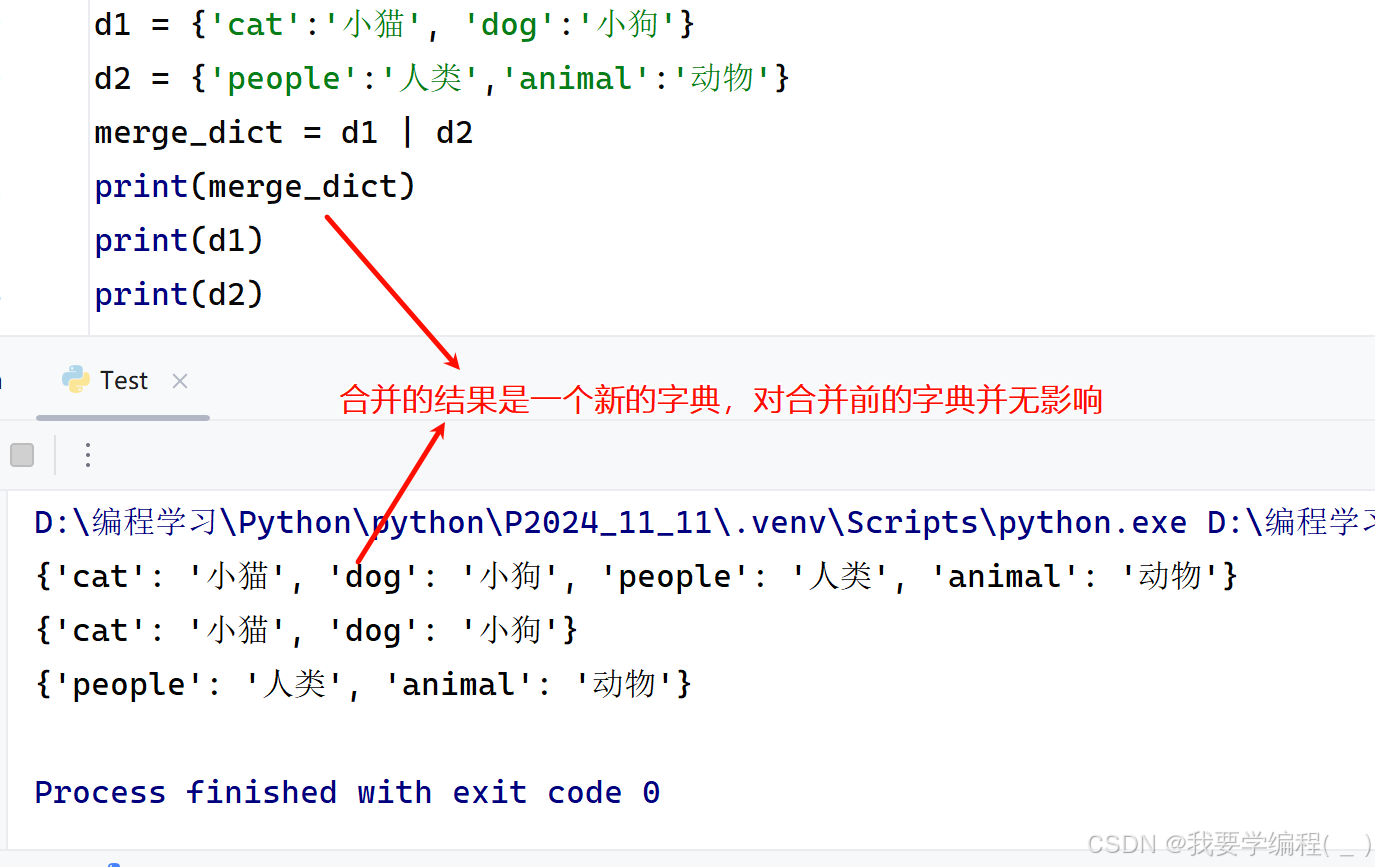
Task: Switch to the Test run tab
Action: coord(124,381)
